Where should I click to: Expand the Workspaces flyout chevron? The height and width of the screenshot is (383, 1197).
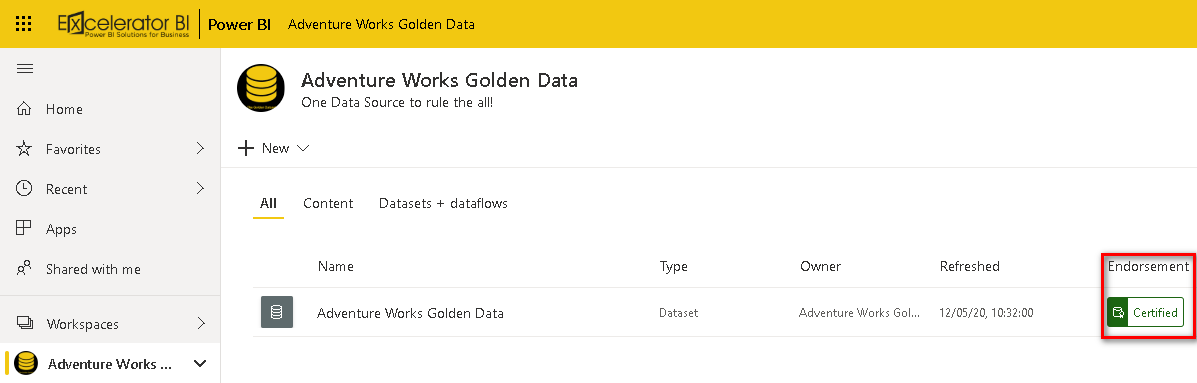pos(200,323)
